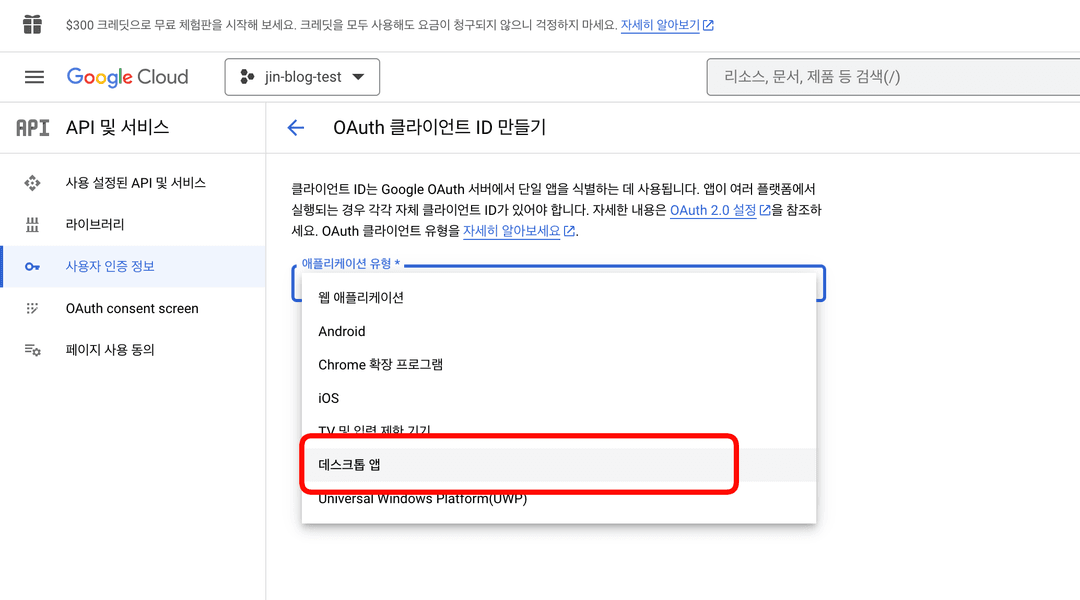This screenshot has width=1080, height=600.
Task: Select 데스크톱 앱 option
Action: click(x=559, y=465)
